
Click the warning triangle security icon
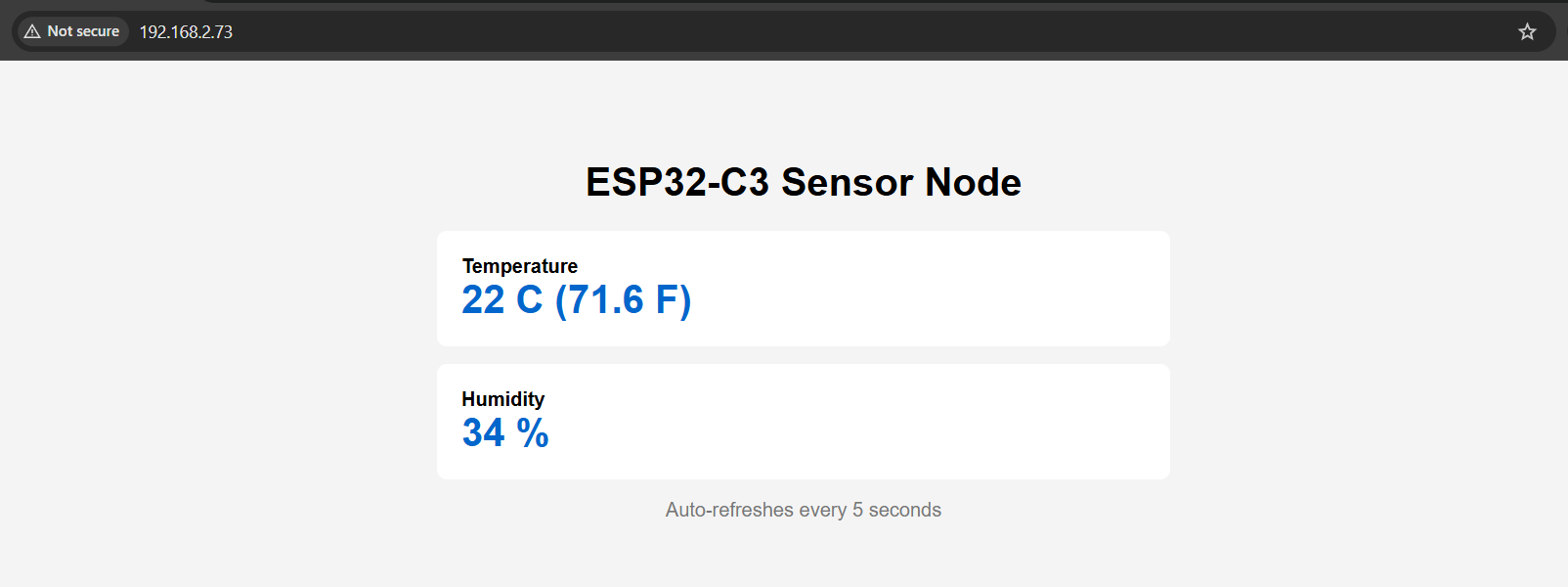click(x=32, y=31)
